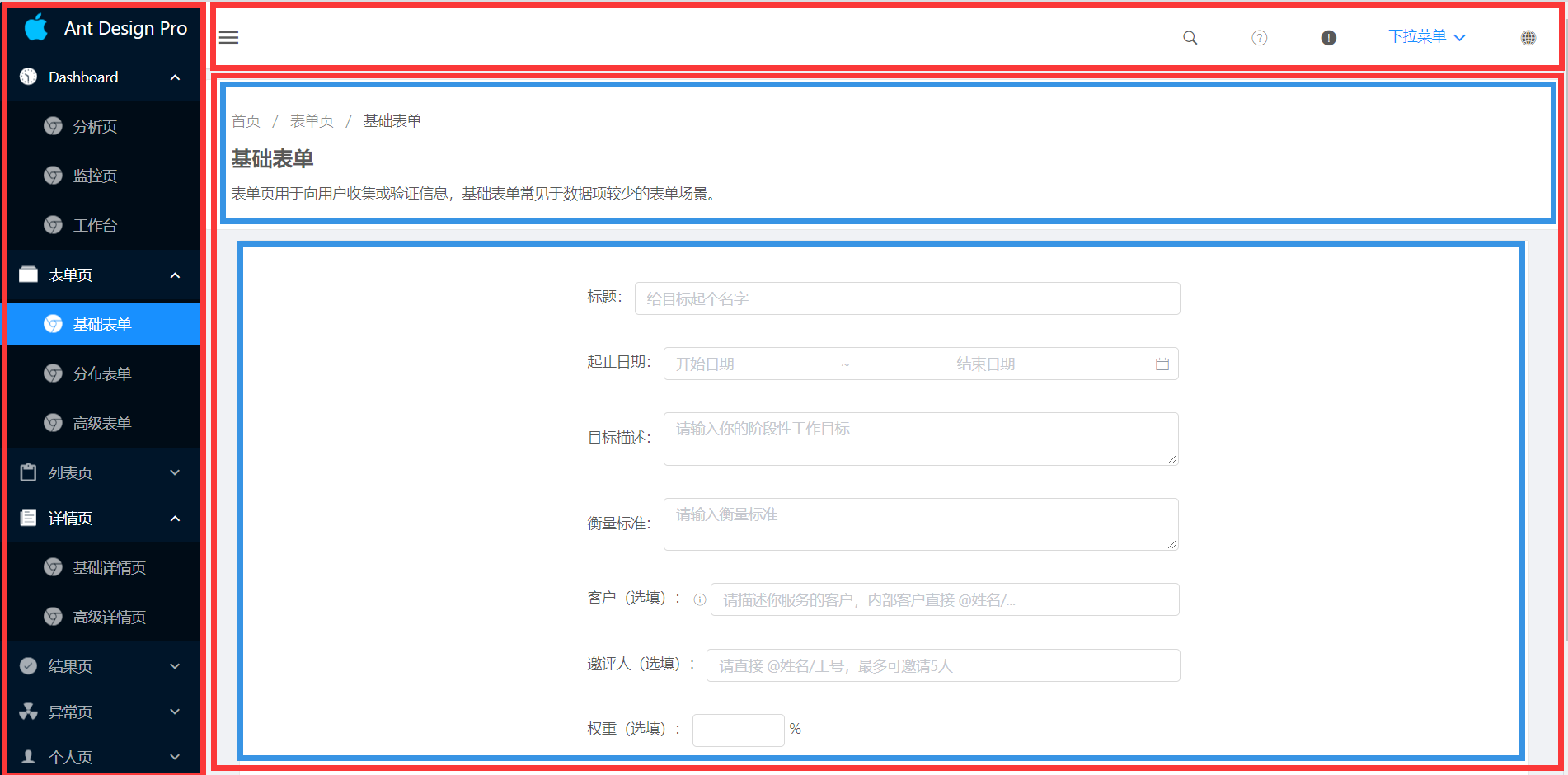
Task: Click the Dashboard gauge icon
Action: click(x=28, y=77)
